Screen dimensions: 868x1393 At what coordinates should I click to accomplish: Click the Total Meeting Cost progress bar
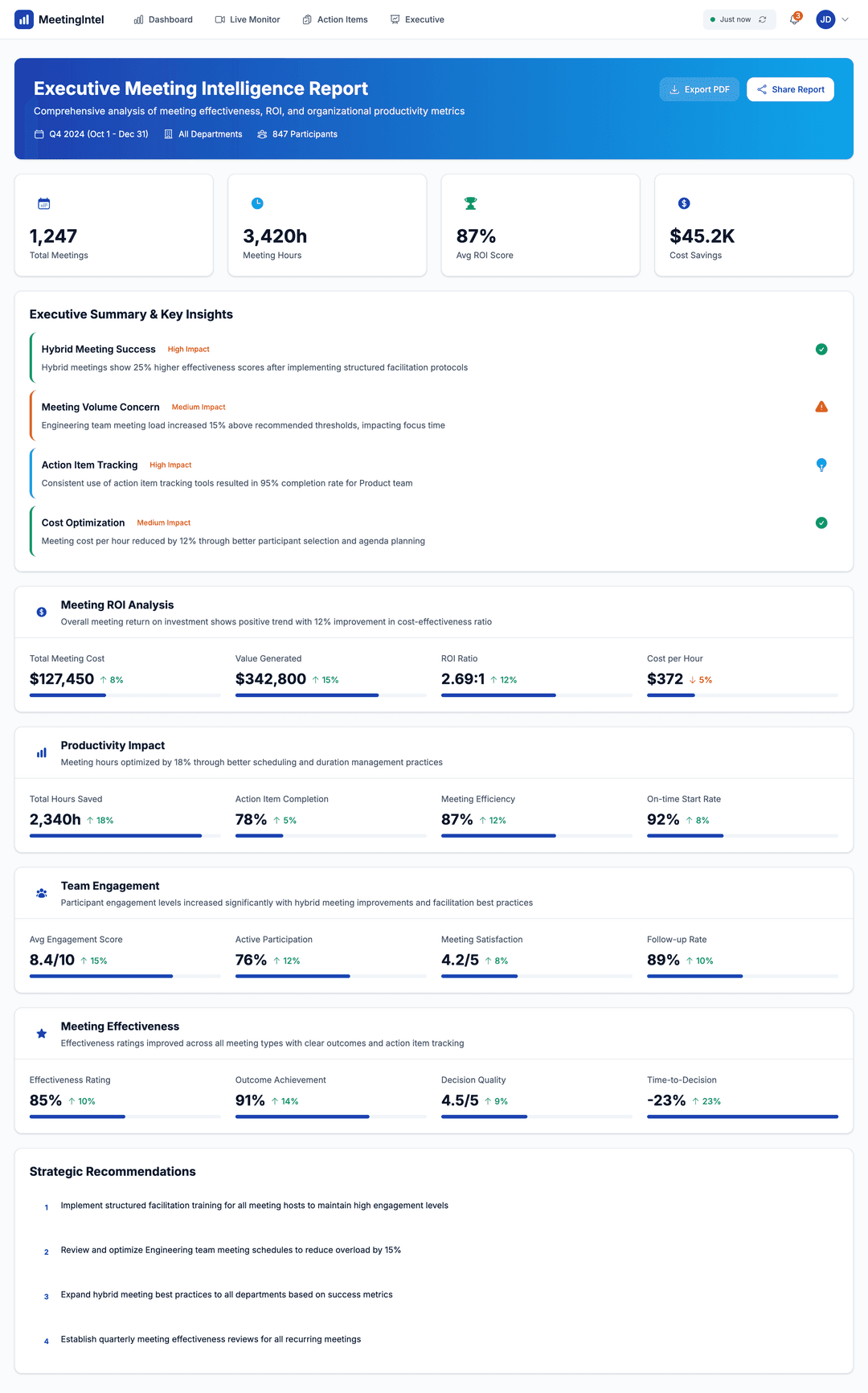125,695
